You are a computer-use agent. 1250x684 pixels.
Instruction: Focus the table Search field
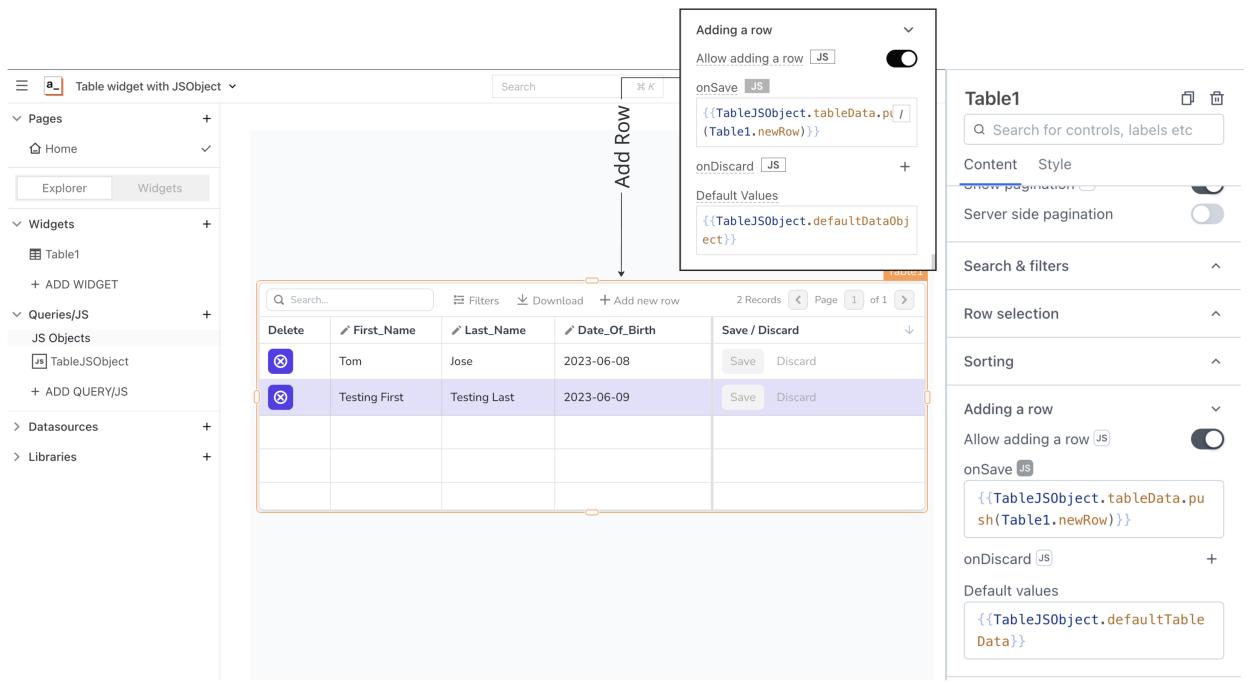coord(350,300)
